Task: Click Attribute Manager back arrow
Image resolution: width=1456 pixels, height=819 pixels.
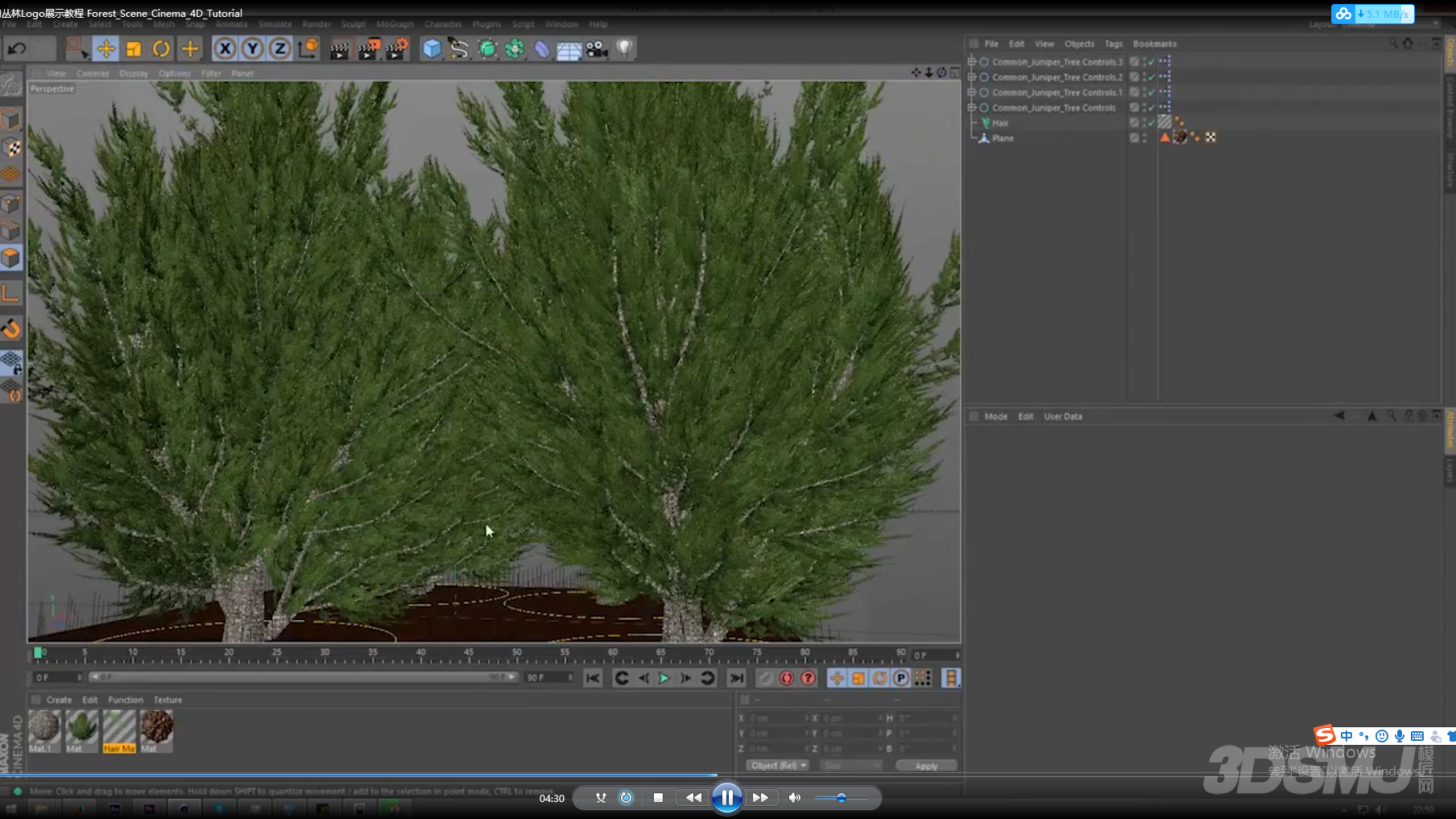Action: 1339,416
